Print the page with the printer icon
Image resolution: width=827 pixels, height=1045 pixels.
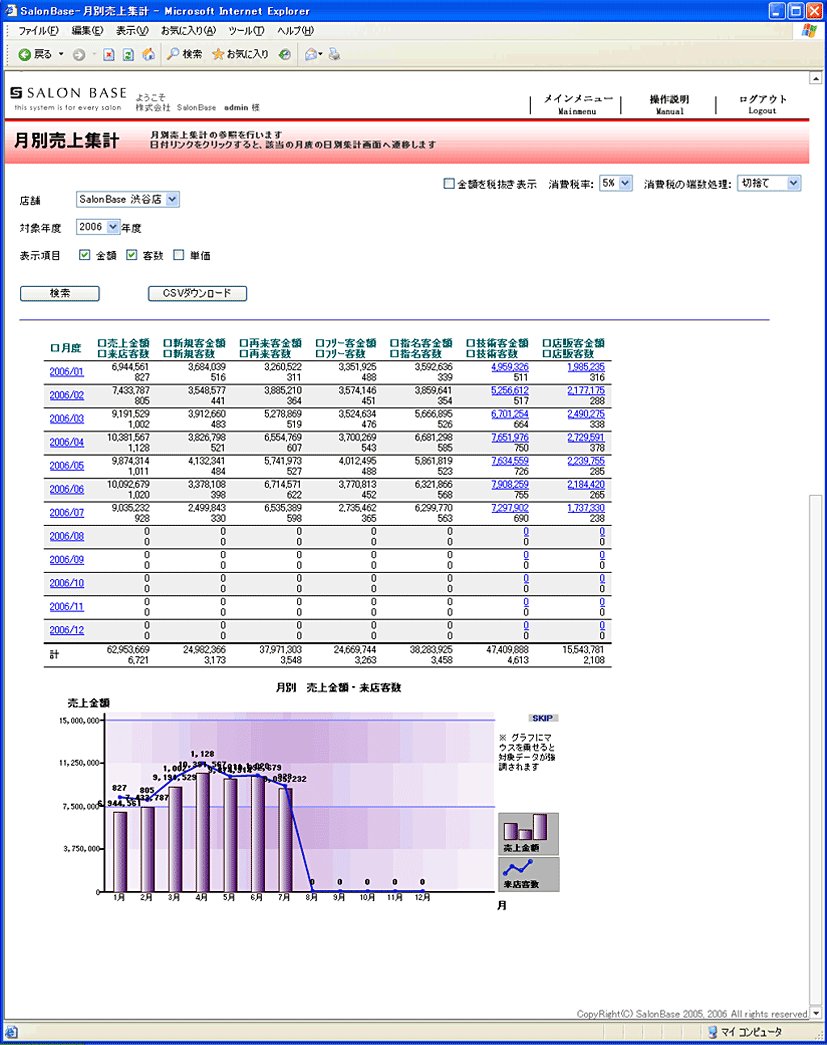click(334, 55)
